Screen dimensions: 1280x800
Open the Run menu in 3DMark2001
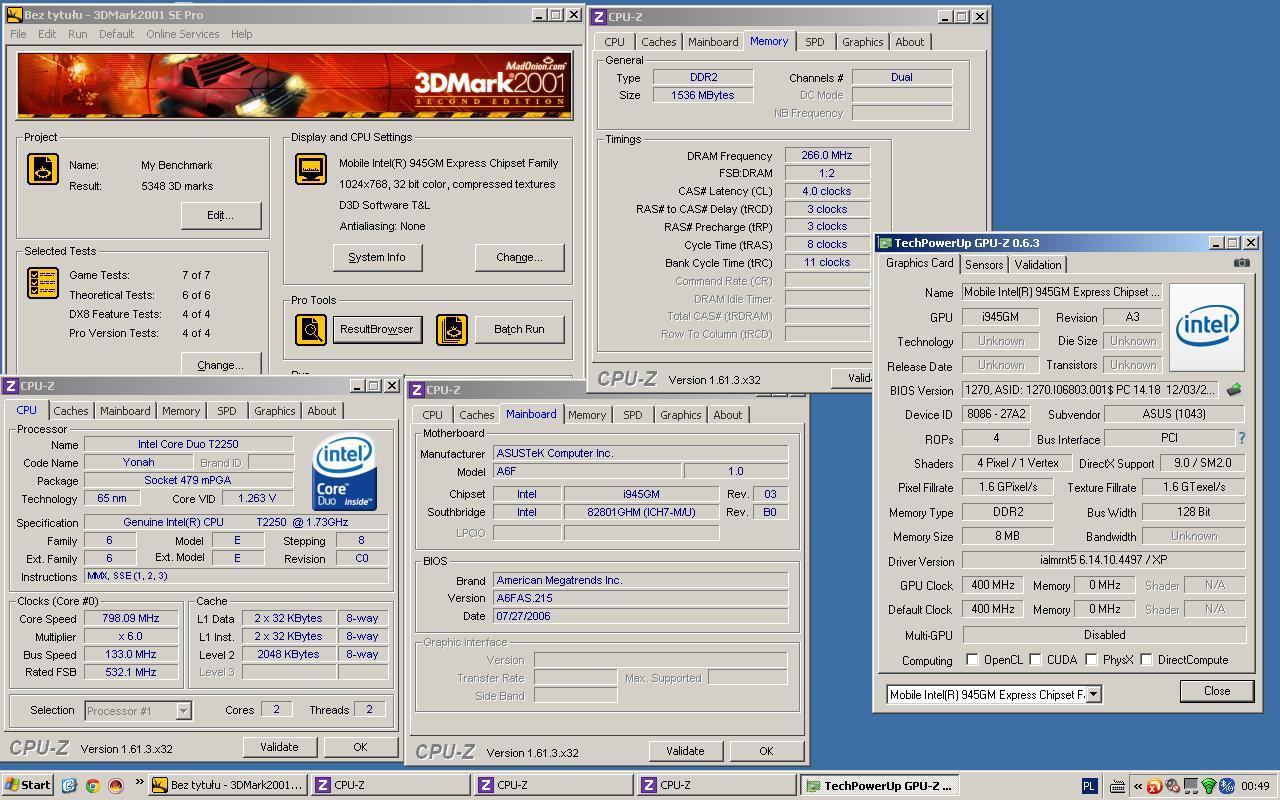[77, 34]
